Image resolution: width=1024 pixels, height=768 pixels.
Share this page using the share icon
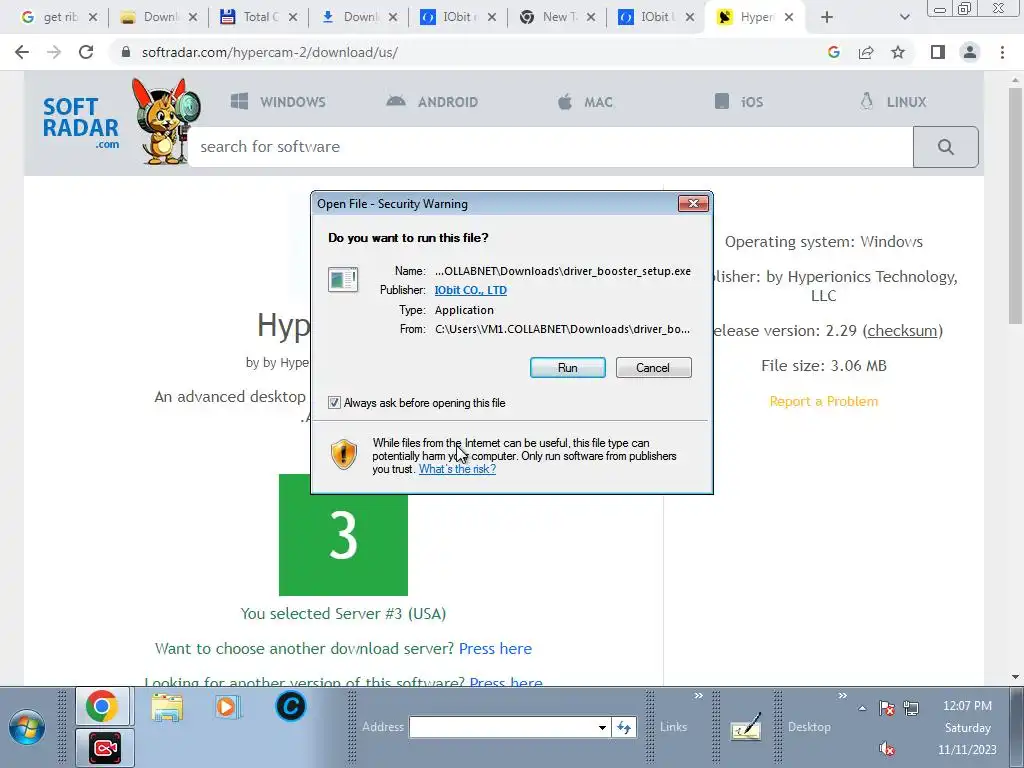pos(866,52)
